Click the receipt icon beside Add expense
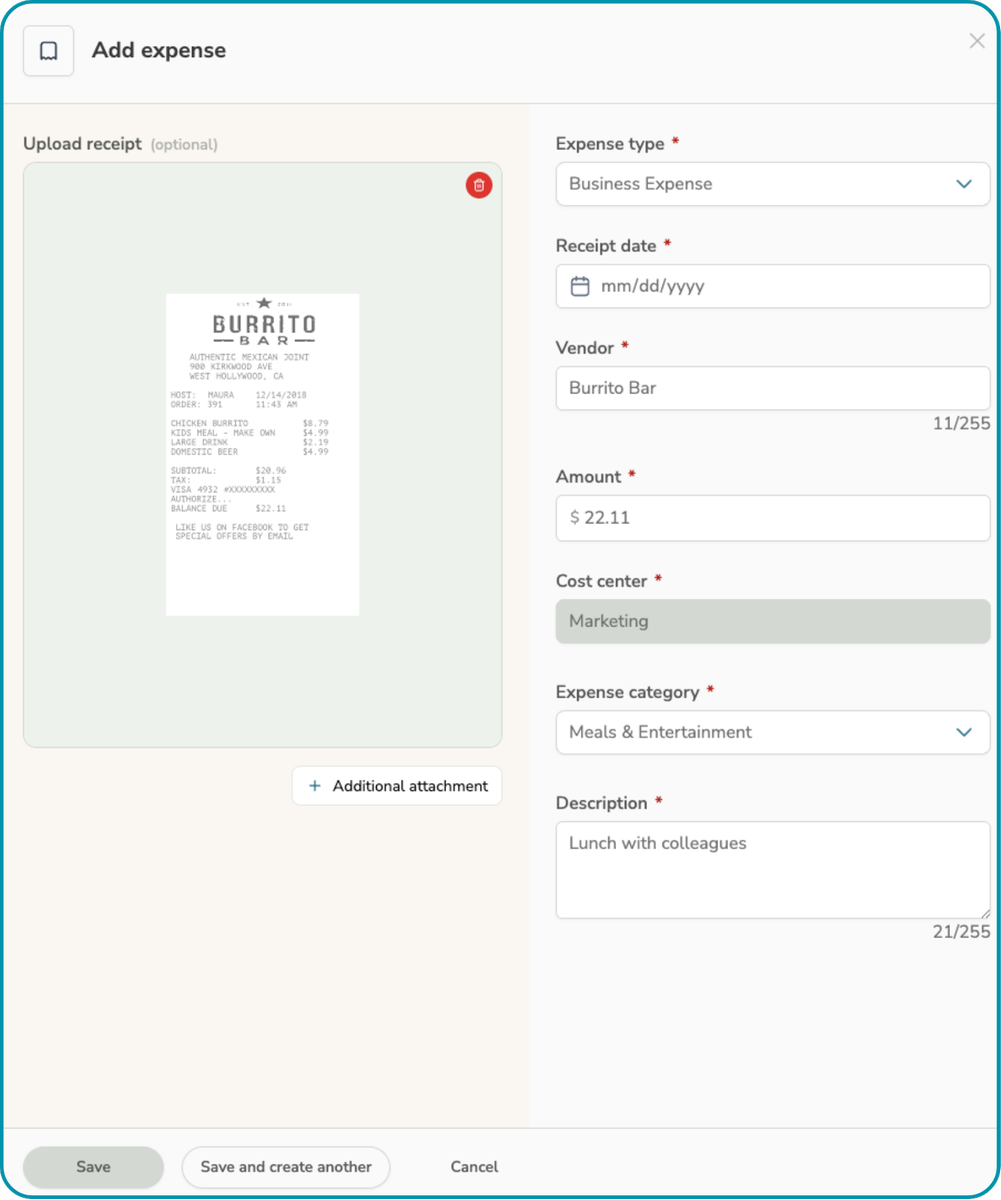 (x=48, y=51)
